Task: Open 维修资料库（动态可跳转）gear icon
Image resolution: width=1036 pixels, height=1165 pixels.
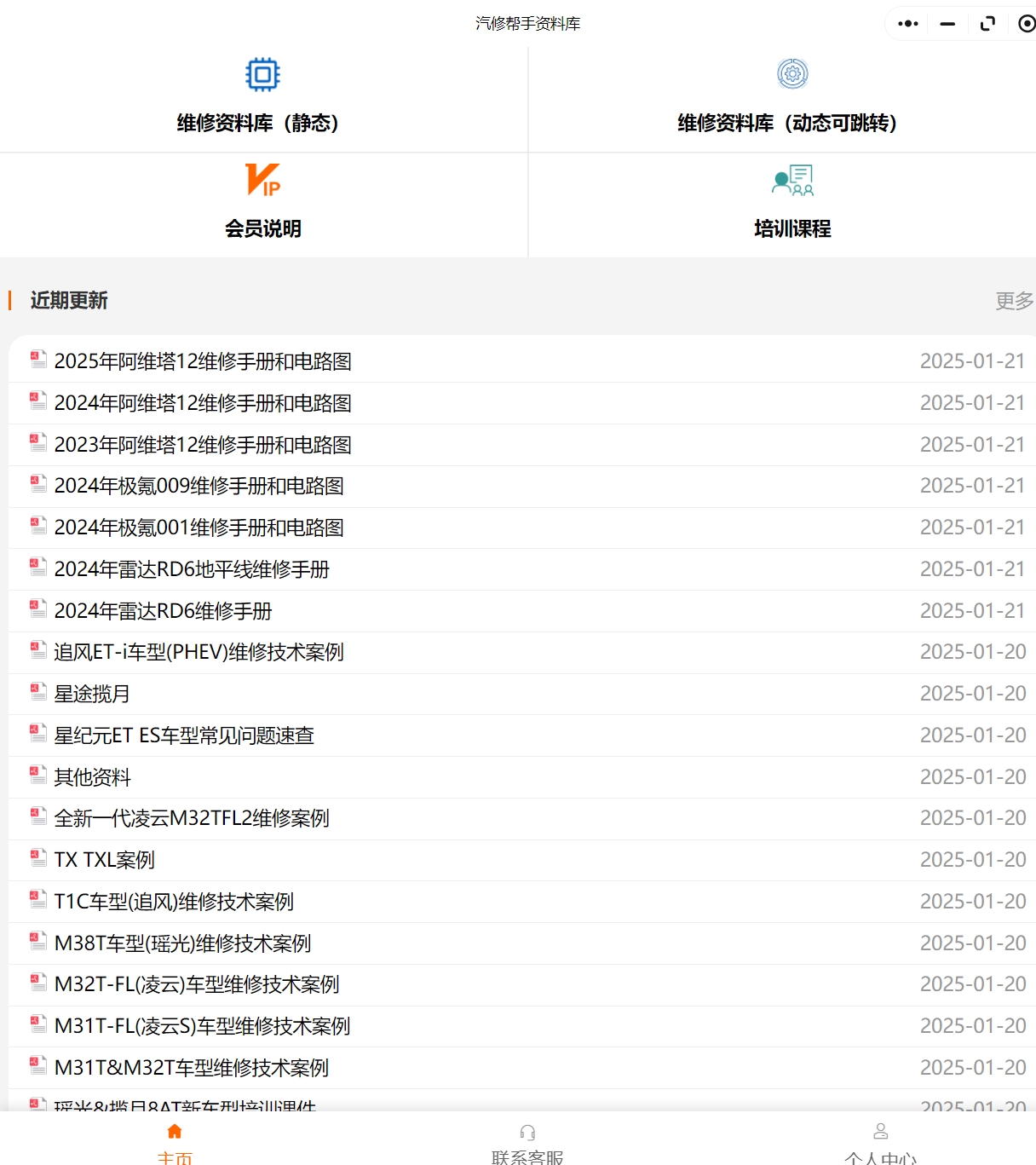Action: [x=791, y=74]
